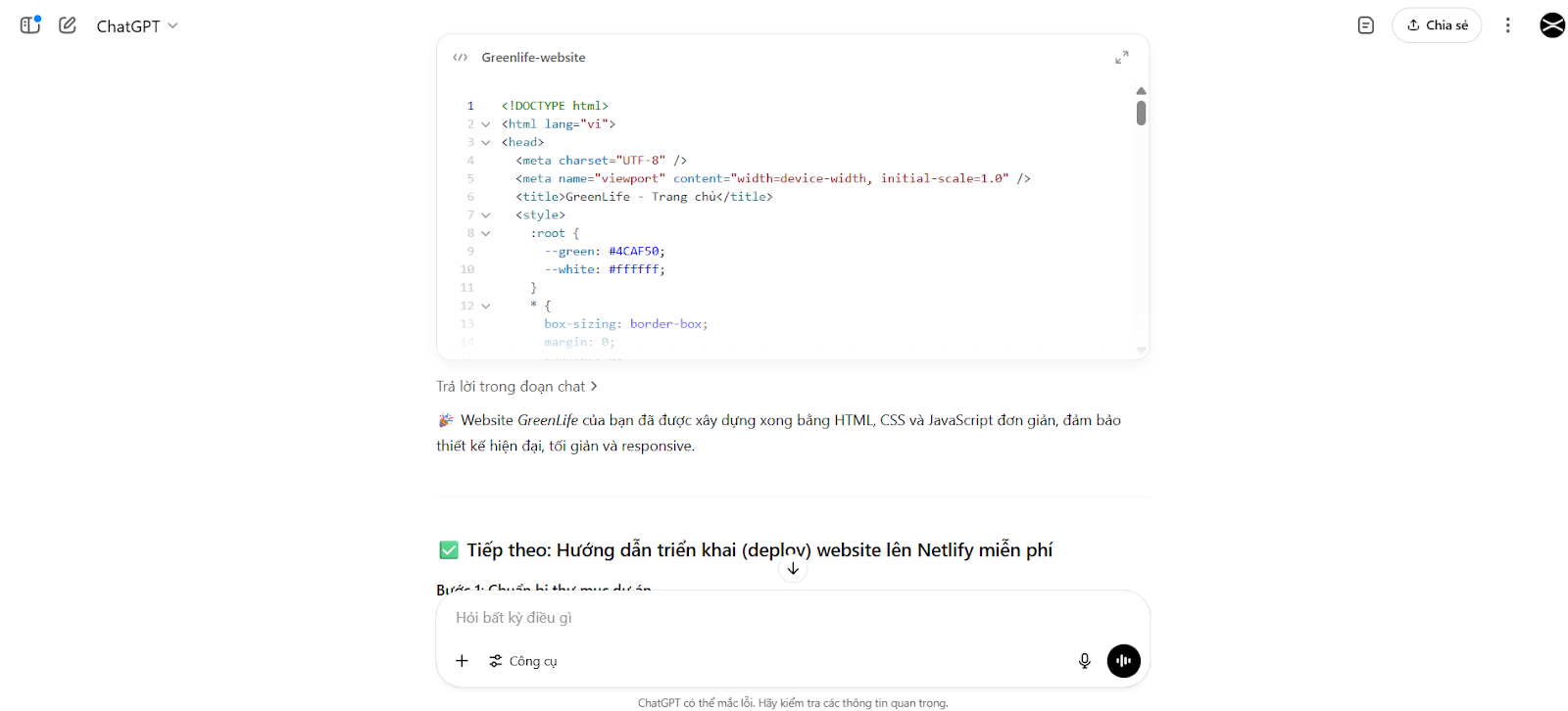
Task: Click the DOCTYPE html line of code
Action: tap(555, 106)
